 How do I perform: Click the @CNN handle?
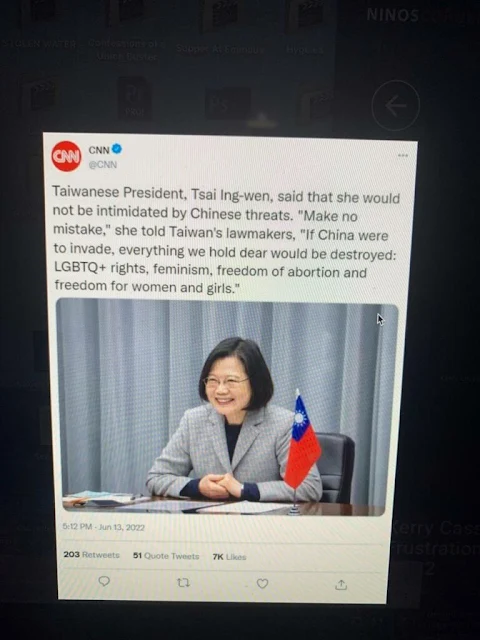(x=103, y=164)
